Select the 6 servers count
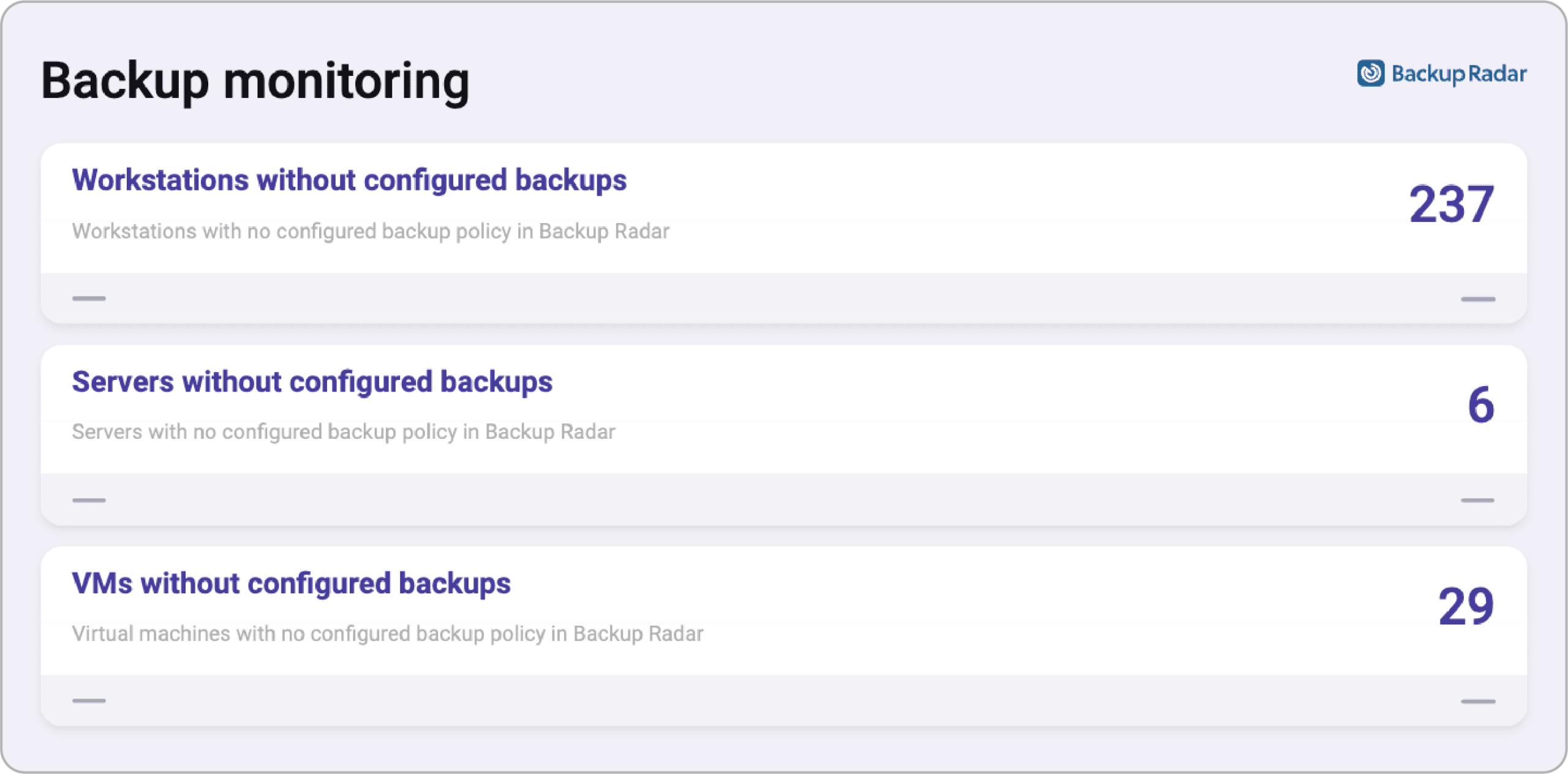The height and width of the screenshot is (774, 1568). click(1480, 405)
